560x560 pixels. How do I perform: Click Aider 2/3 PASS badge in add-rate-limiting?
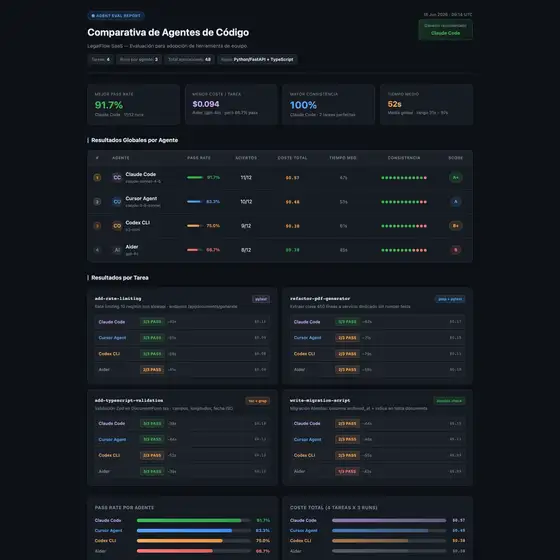pyautogui.click(x=152, y=370)
